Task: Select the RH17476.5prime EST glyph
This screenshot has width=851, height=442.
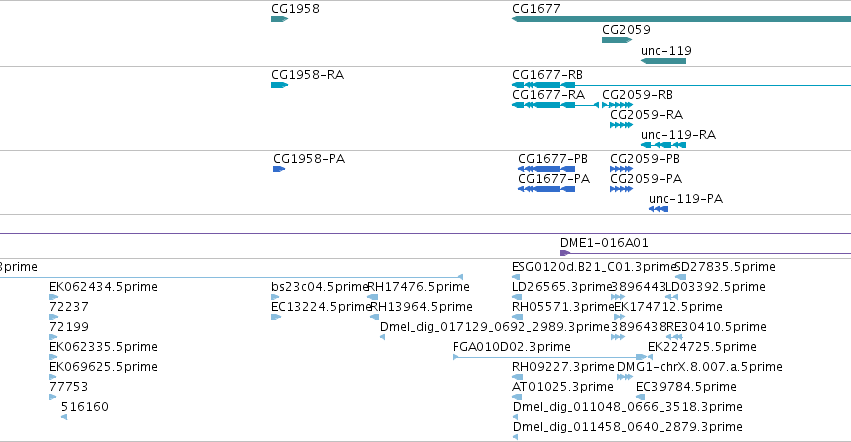Action: coord(372,297)
